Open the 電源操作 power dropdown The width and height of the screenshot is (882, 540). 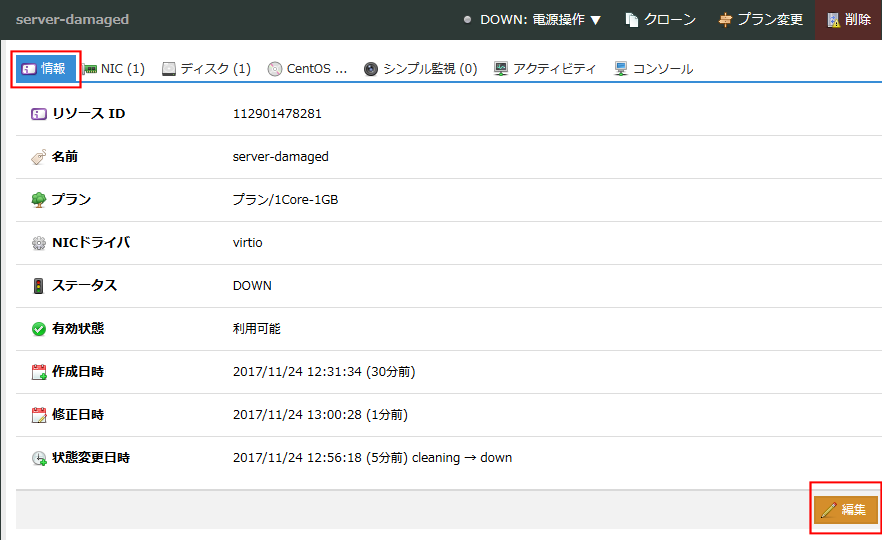[540, 20]
